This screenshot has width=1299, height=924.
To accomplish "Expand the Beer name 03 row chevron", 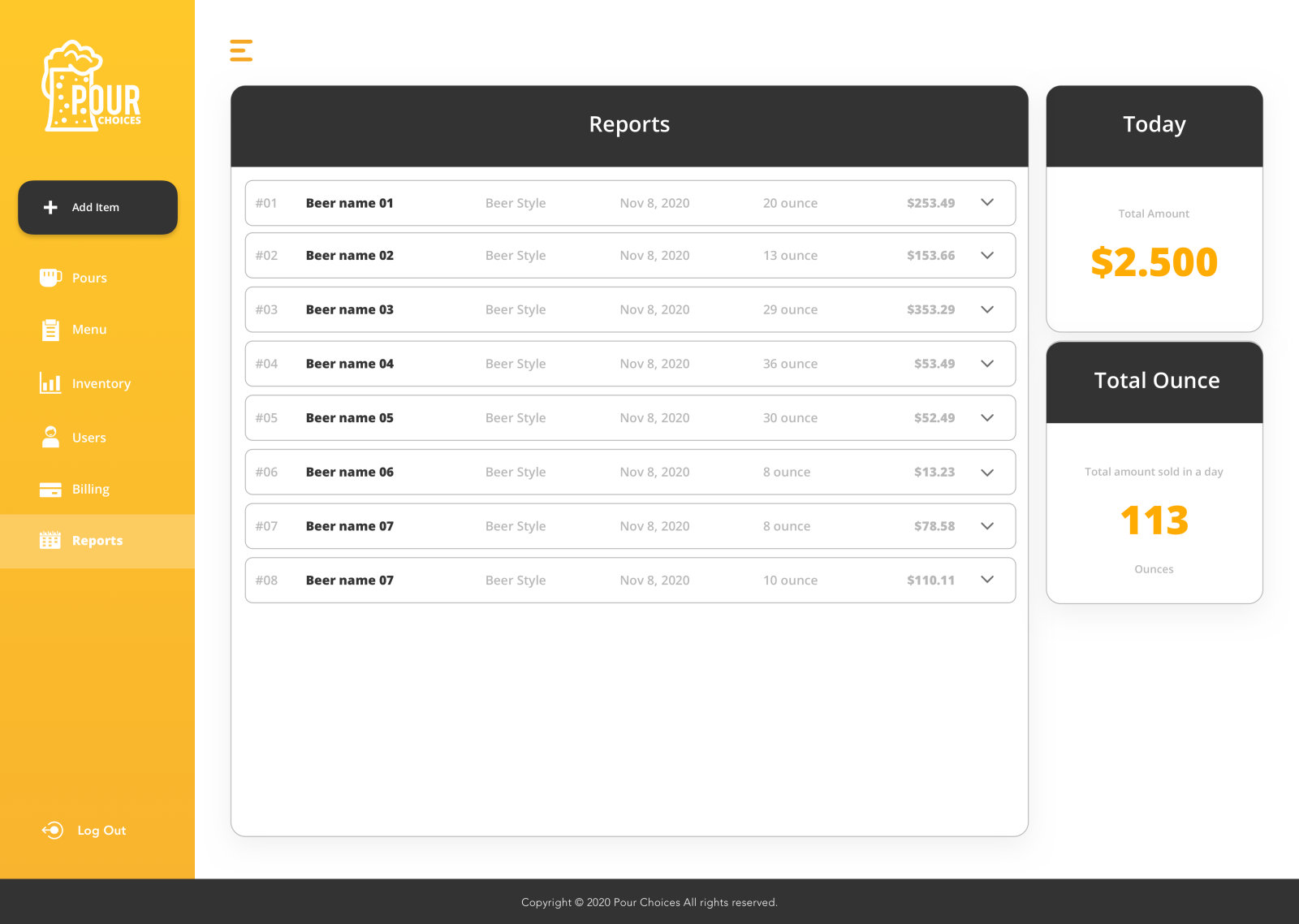I will point(987,309).
